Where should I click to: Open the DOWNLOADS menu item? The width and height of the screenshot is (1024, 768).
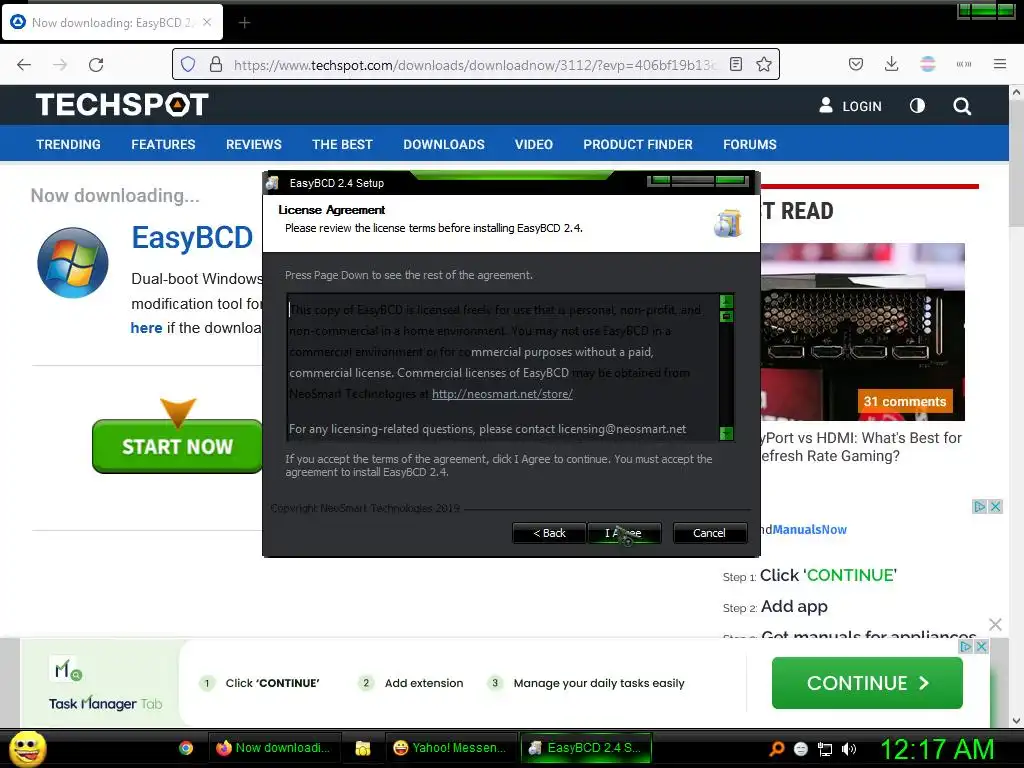pos(444,144)
